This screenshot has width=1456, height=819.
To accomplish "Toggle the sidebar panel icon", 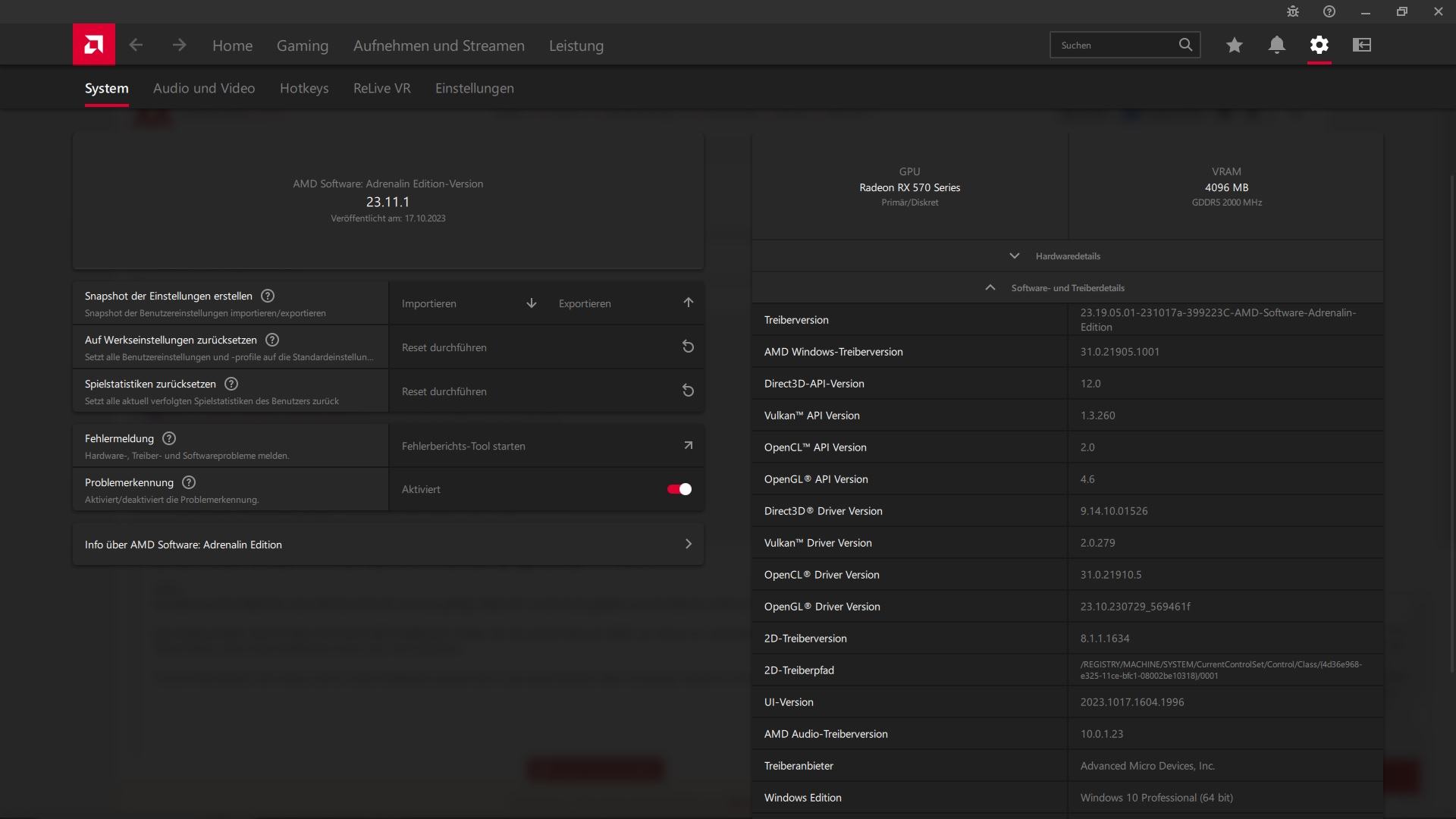I will click(1362, 45).
